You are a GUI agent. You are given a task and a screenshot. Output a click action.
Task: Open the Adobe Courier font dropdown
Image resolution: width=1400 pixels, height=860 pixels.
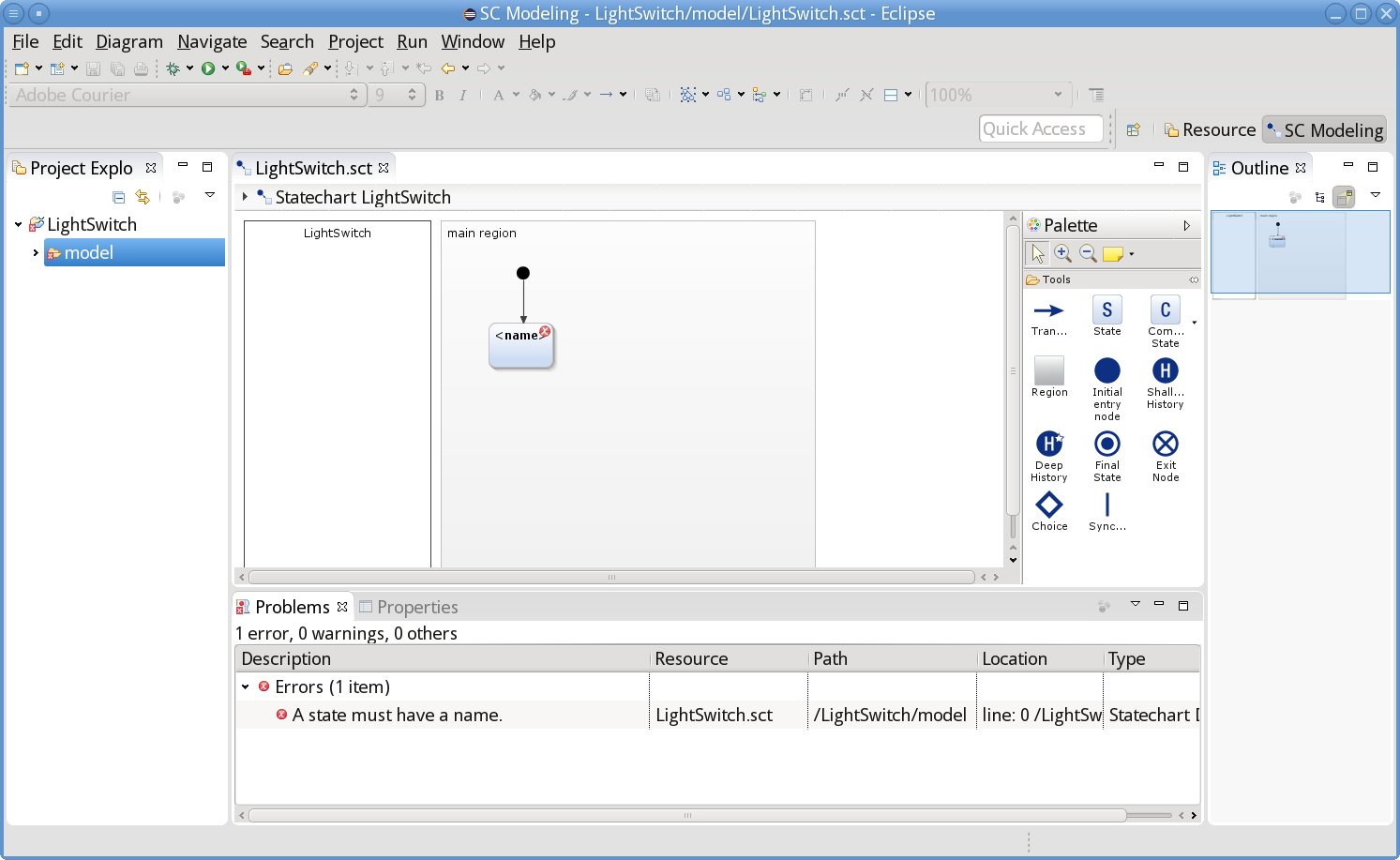pos(354,95)
